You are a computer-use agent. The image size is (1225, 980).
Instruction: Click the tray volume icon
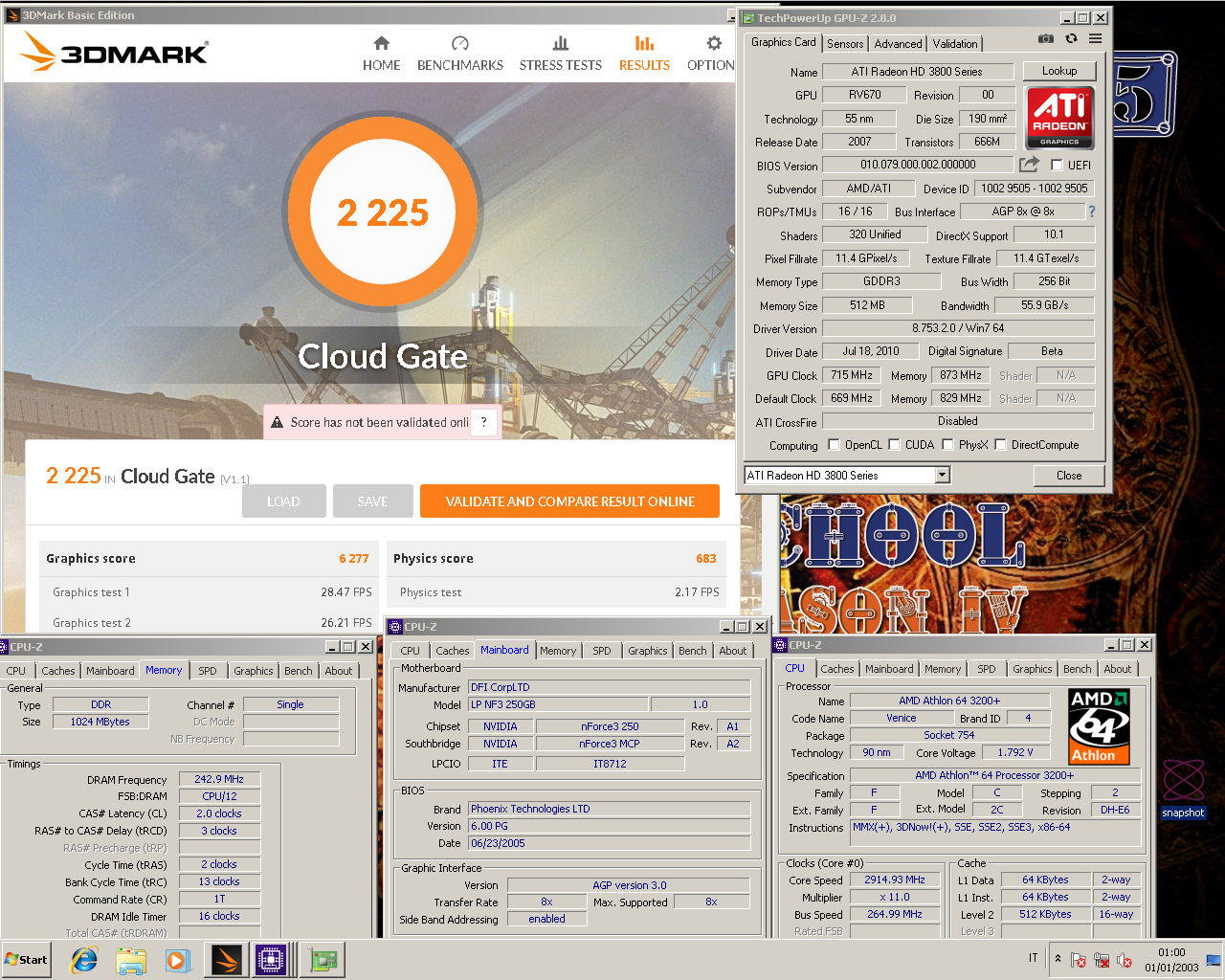click(x=1125, y=960)
